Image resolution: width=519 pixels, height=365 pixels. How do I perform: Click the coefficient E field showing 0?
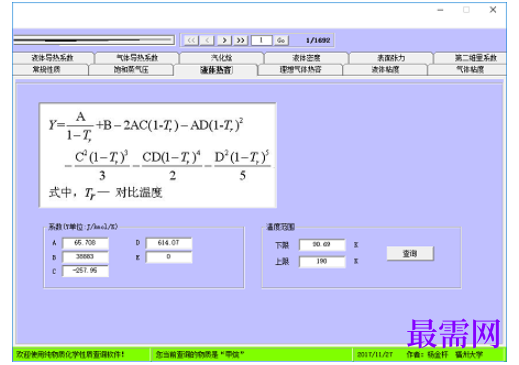(169, 257)
